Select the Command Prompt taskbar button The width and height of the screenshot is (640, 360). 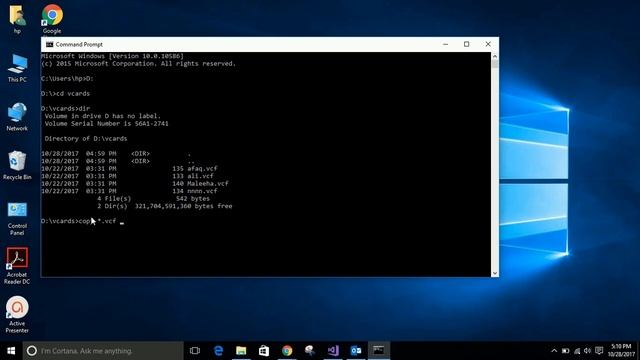point(379,351)
